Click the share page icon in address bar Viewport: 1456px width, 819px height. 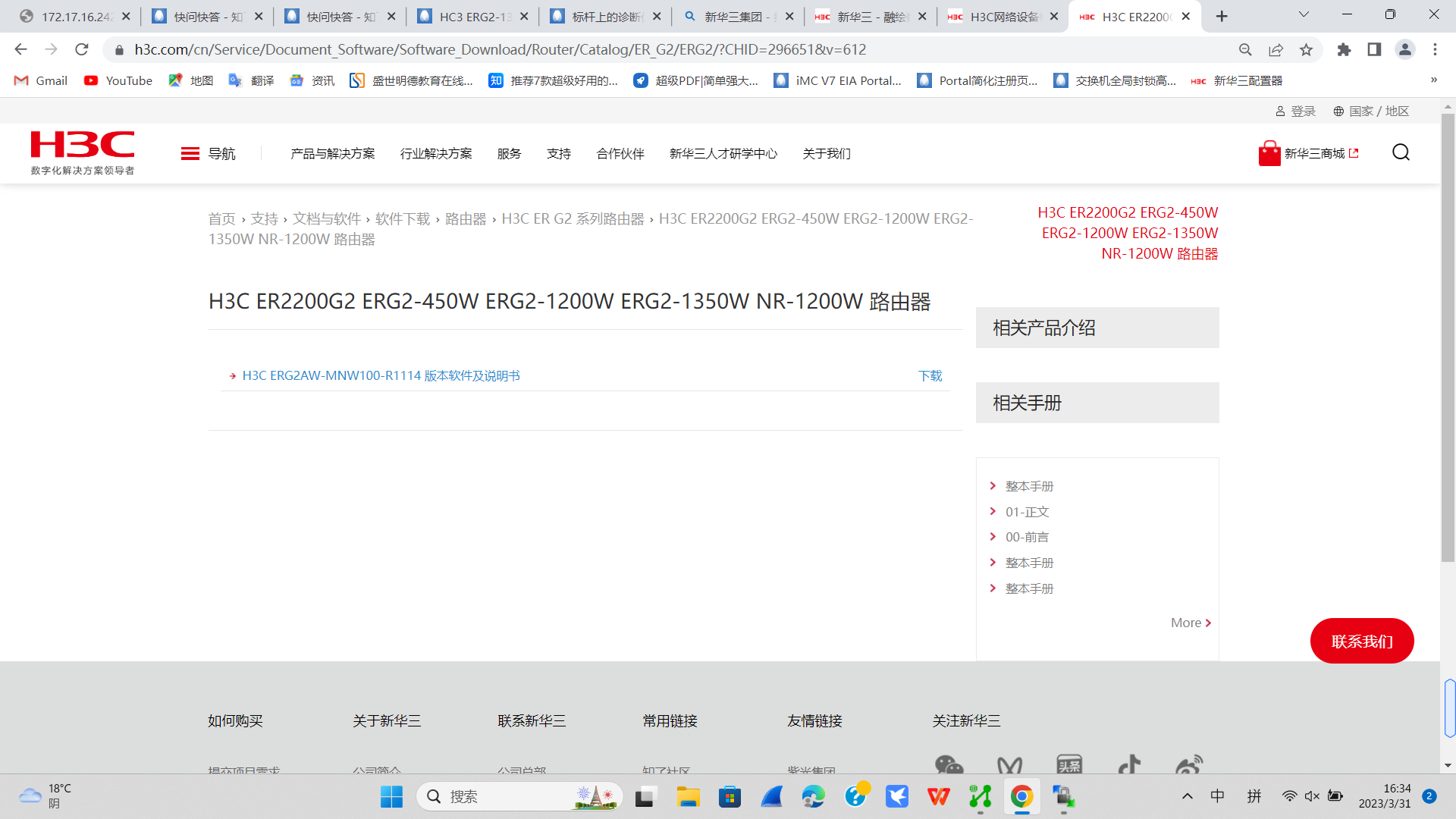1276,49
